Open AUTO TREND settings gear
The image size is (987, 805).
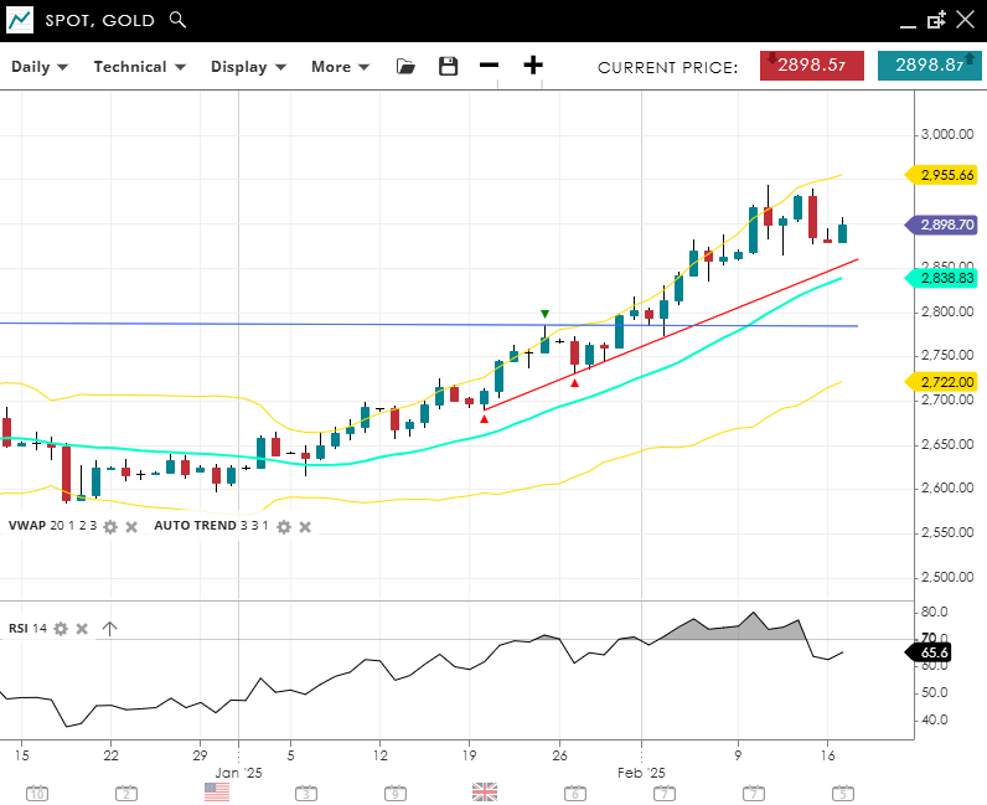click(x=284, y=526)
